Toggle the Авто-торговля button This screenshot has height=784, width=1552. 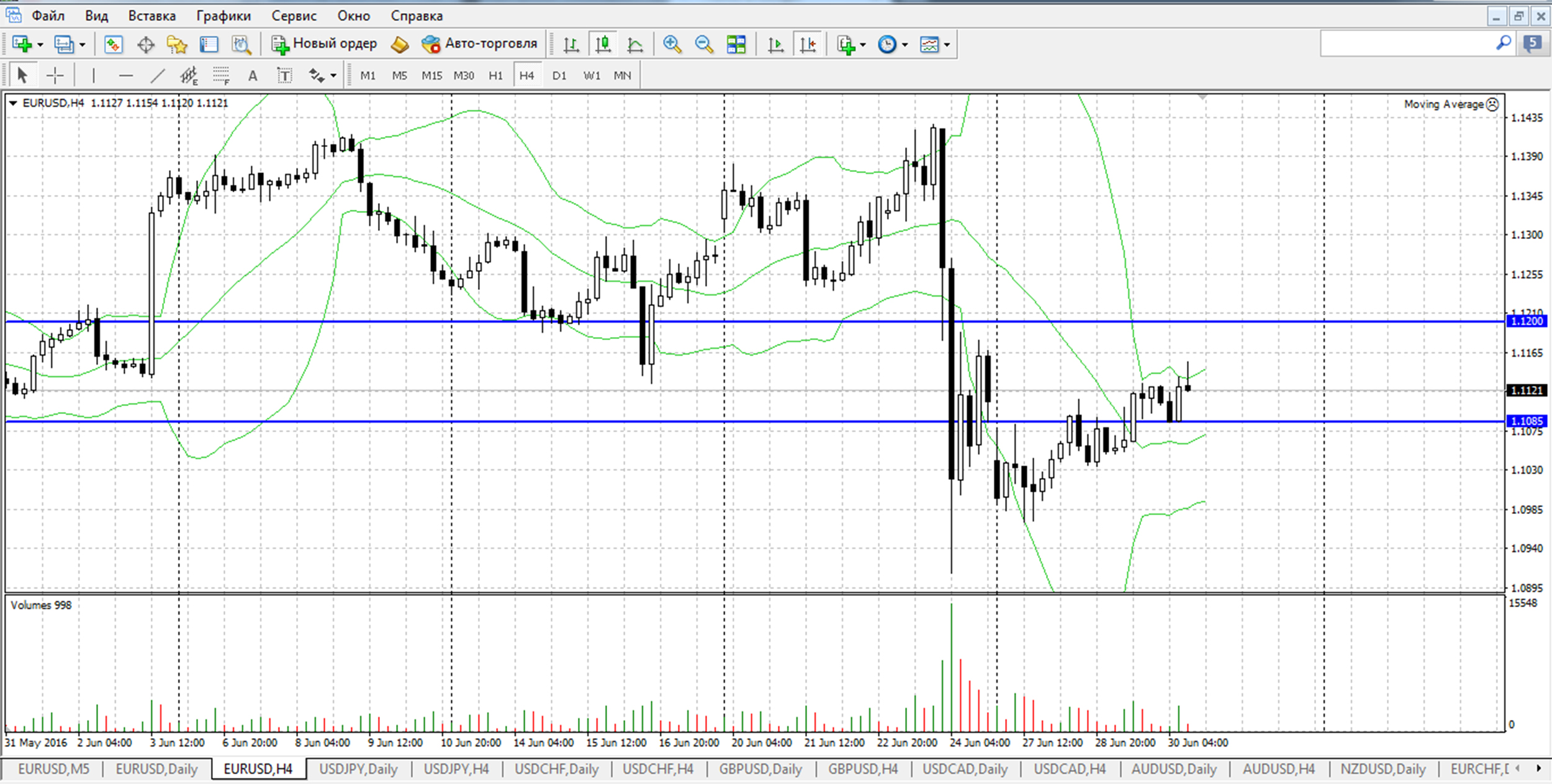coord(479,44)
